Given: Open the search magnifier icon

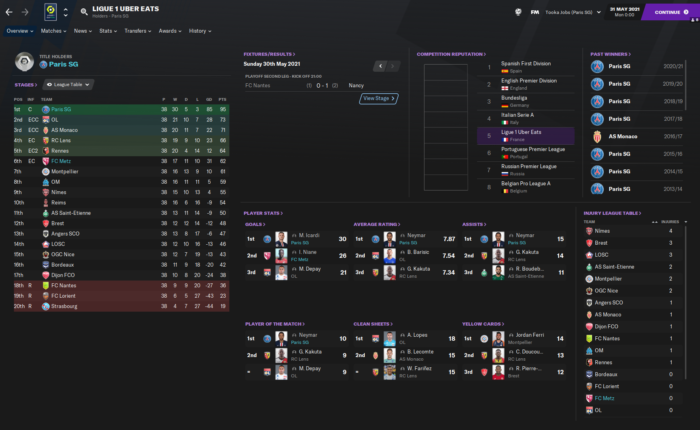Looking at the screenshot, I should click(x=84, y=12).
